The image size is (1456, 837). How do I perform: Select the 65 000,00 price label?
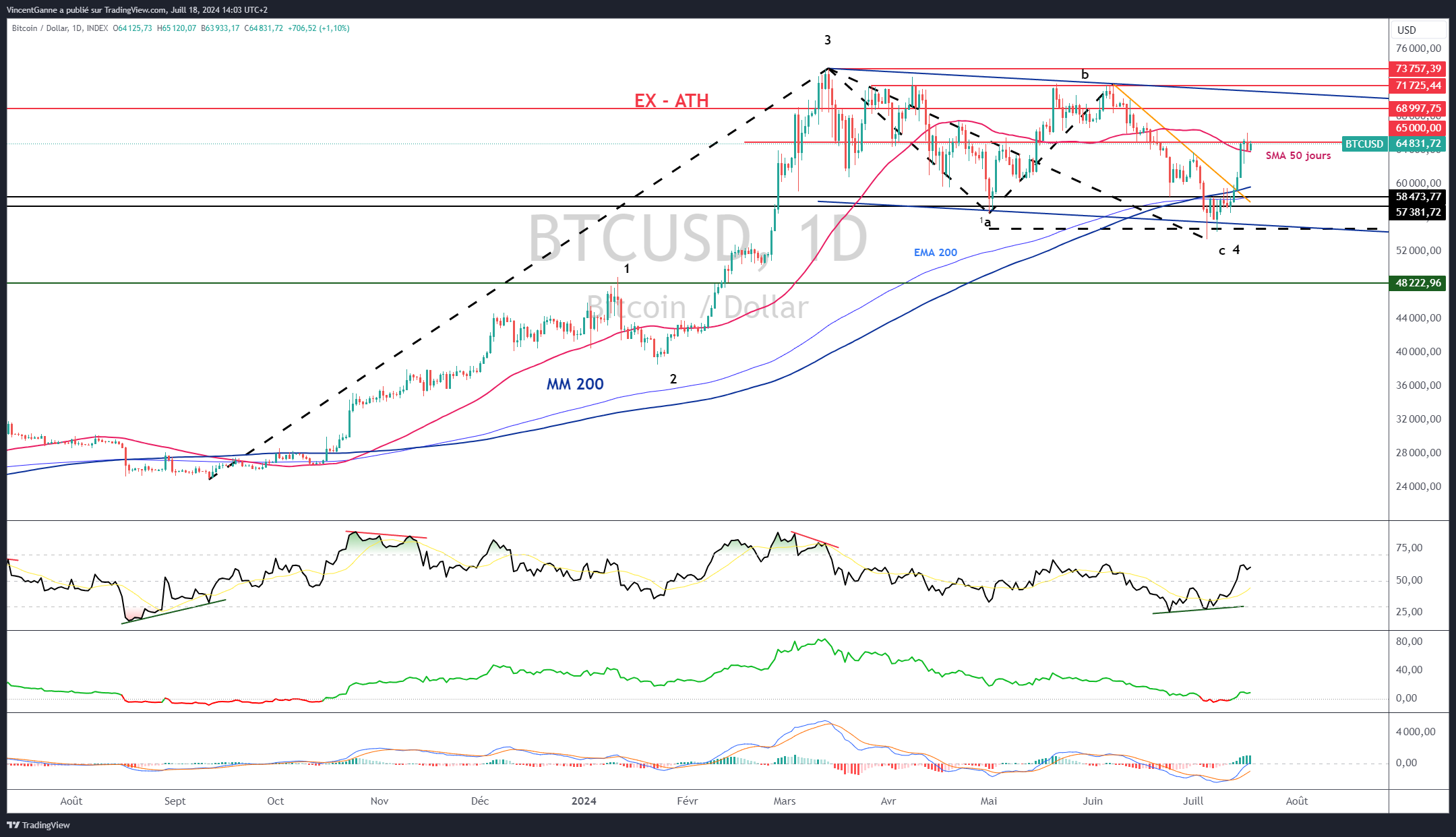click(1418, 128)
